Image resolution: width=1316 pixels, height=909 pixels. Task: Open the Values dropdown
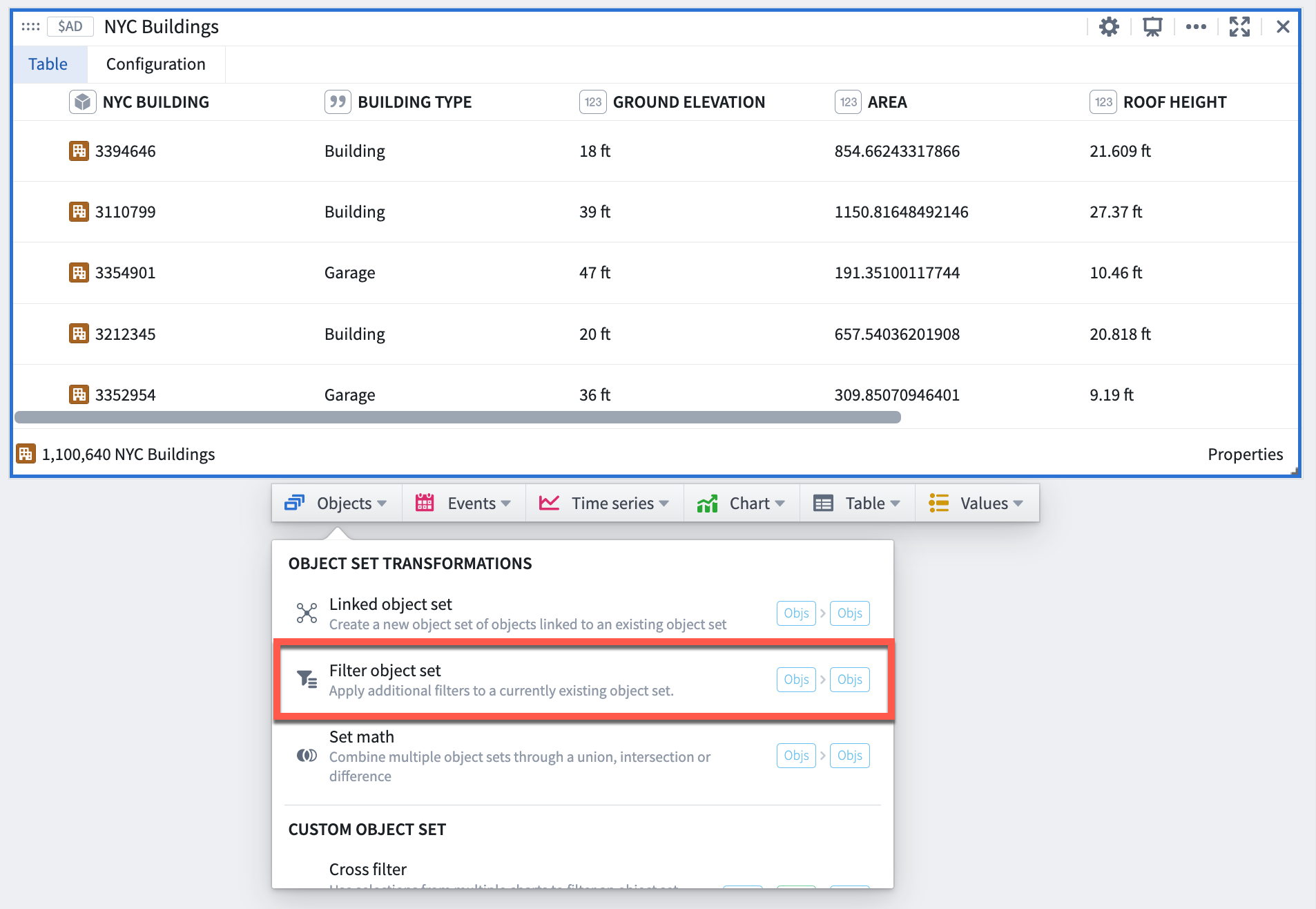point(976,503)
